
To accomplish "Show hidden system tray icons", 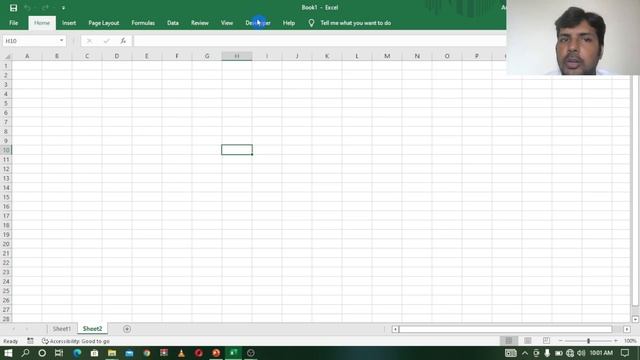I will pos(525,353).
